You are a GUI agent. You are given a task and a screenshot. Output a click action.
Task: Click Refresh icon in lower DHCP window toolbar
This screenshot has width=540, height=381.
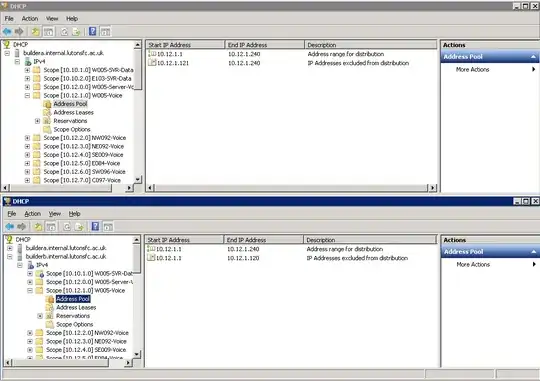point(67,227)
